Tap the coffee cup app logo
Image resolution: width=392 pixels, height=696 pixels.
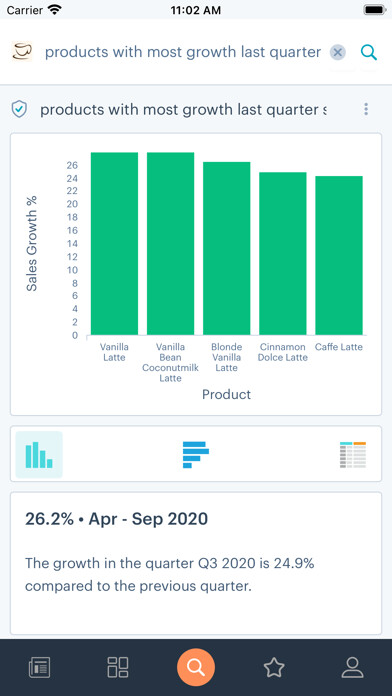[x=22, y=52]
